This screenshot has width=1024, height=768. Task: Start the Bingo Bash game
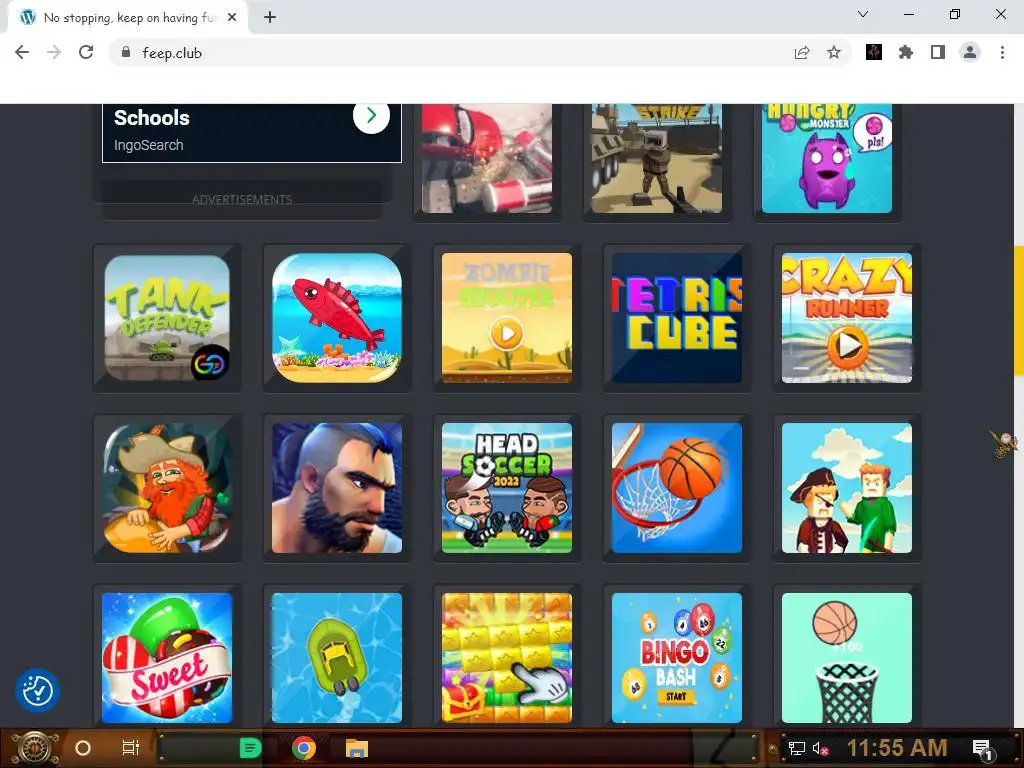click(677, 658)
